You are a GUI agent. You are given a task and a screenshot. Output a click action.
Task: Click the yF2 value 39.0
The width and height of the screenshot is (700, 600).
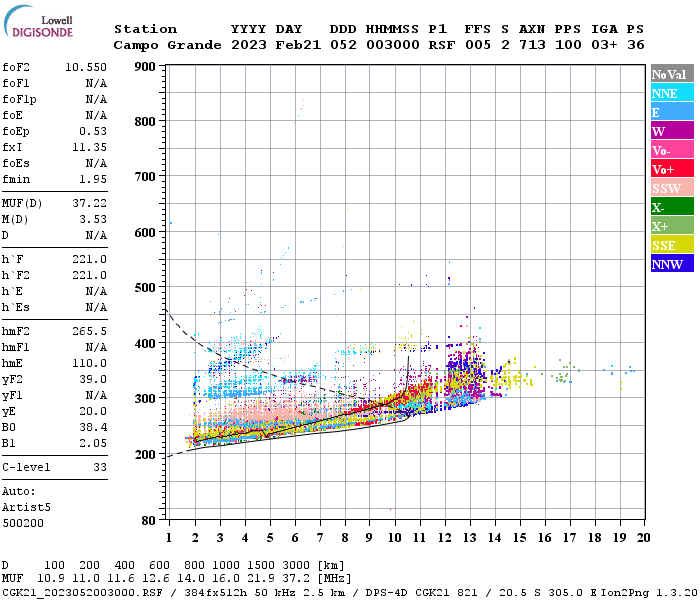(93, 379)
